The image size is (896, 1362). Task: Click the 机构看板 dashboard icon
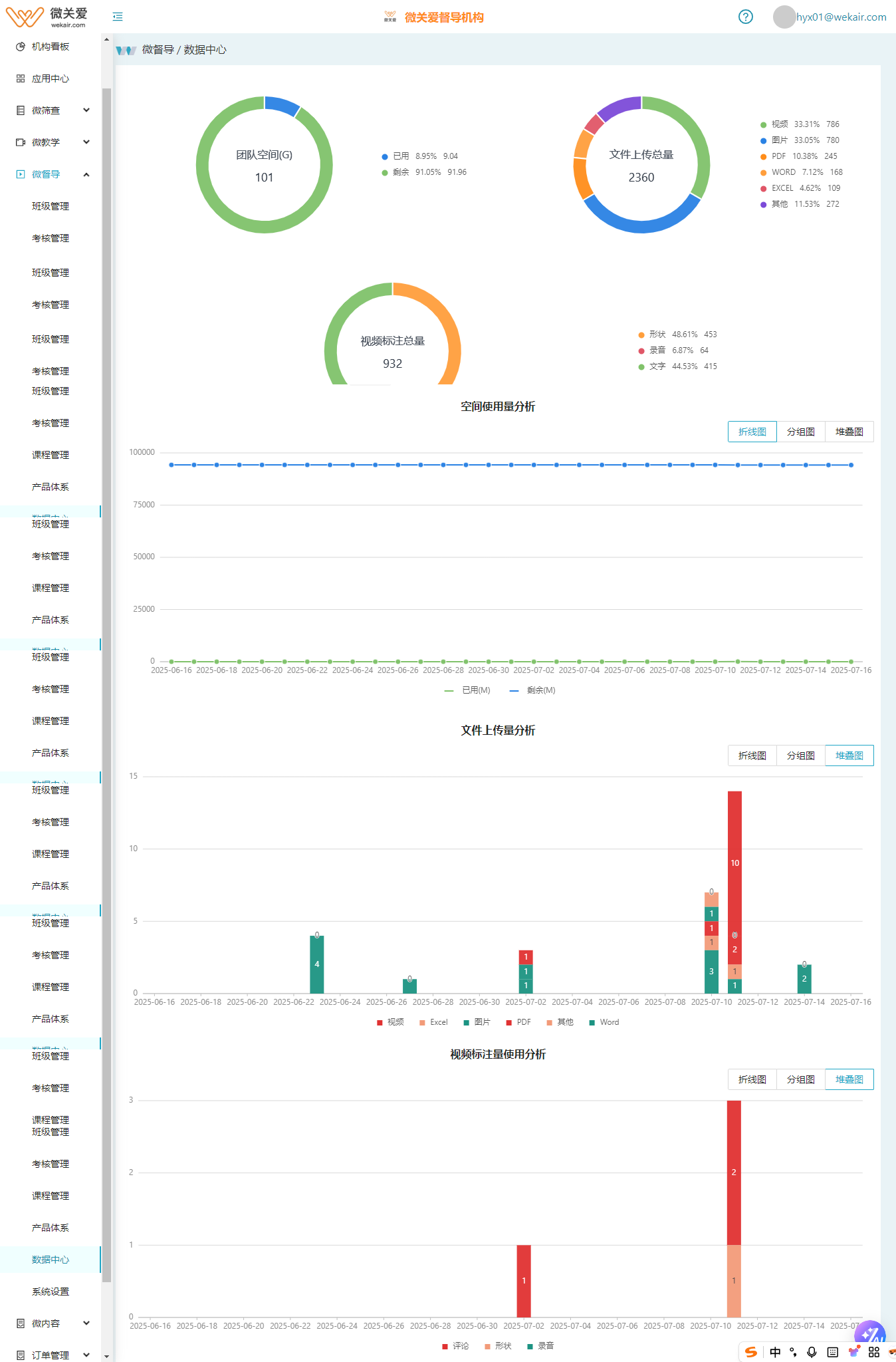[x=21, y=47]
